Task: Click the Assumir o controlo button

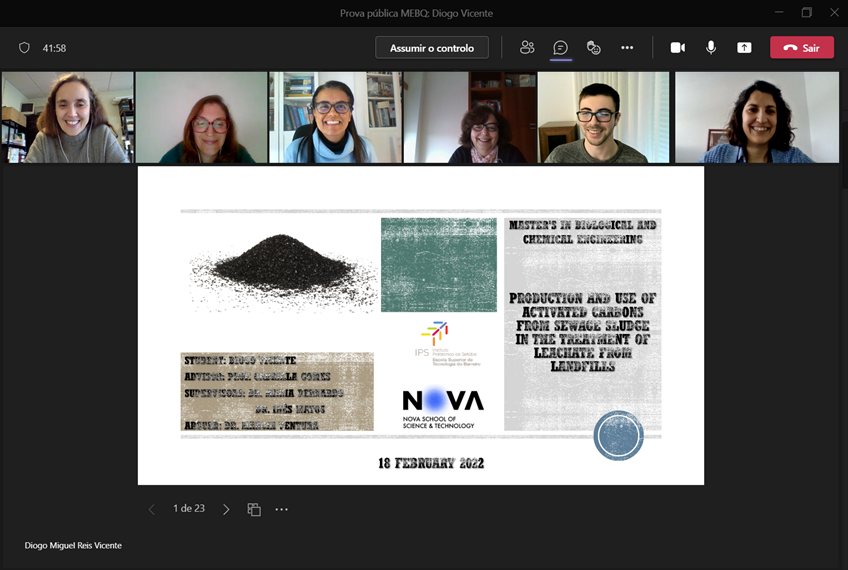Action: click(432, 47)
